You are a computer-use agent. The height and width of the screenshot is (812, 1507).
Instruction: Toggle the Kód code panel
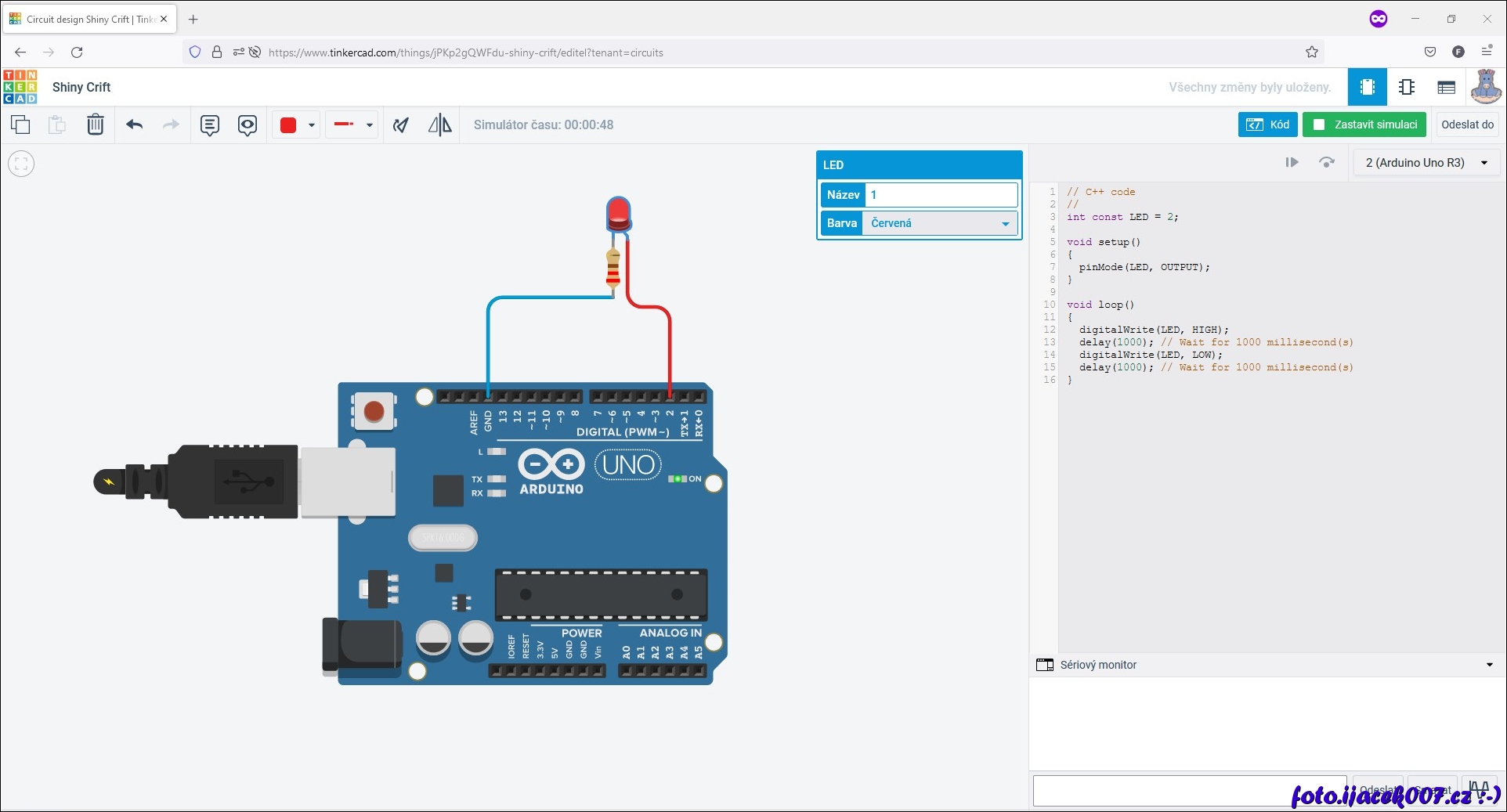point(1268,125)
